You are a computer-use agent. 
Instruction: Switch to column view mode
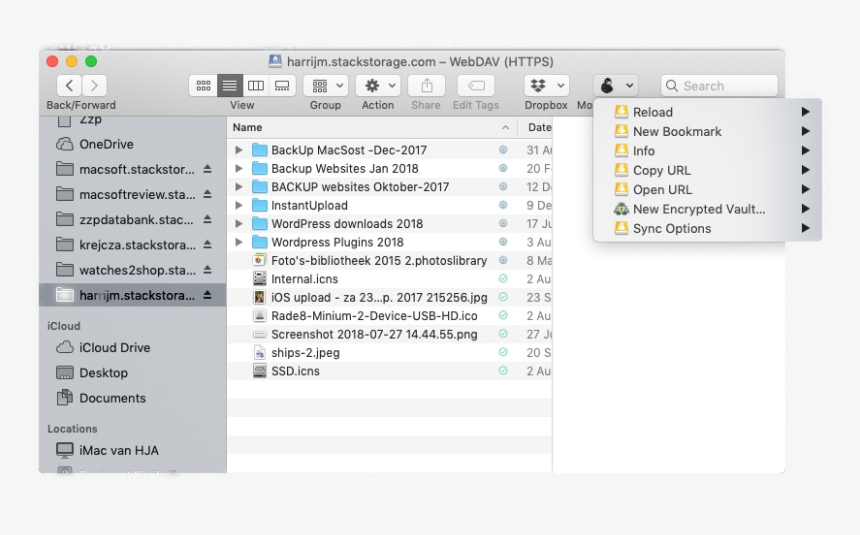pos(255,87)
